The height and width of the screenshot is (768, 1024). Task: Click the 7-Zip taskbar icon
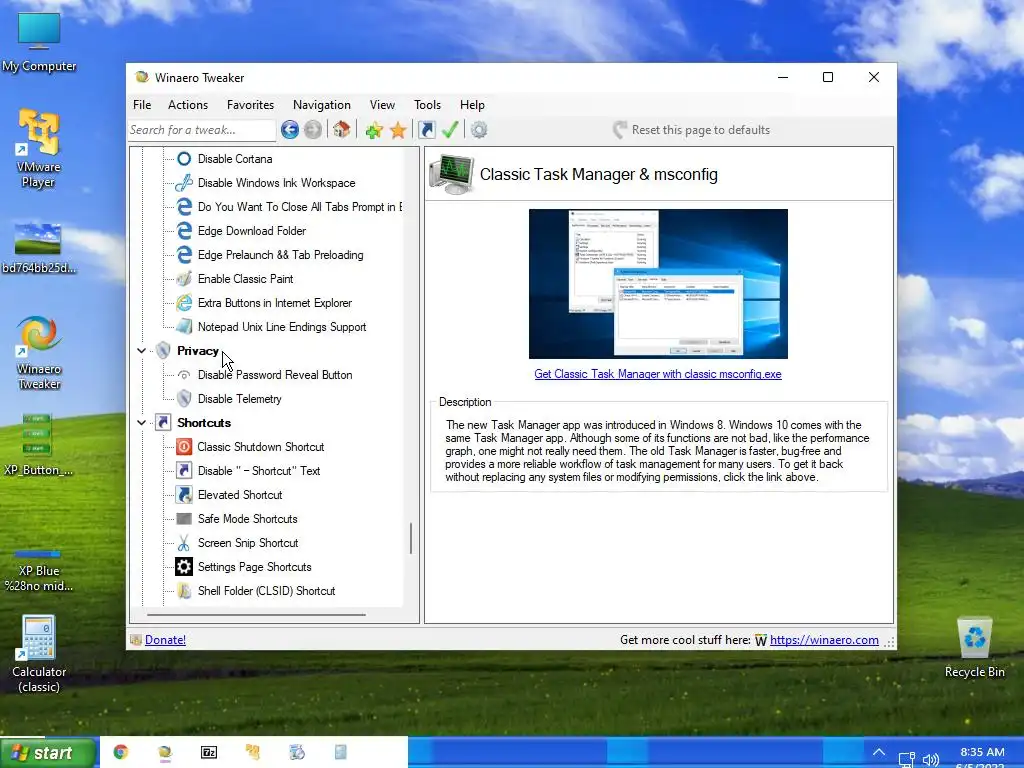tap(209, 752)
